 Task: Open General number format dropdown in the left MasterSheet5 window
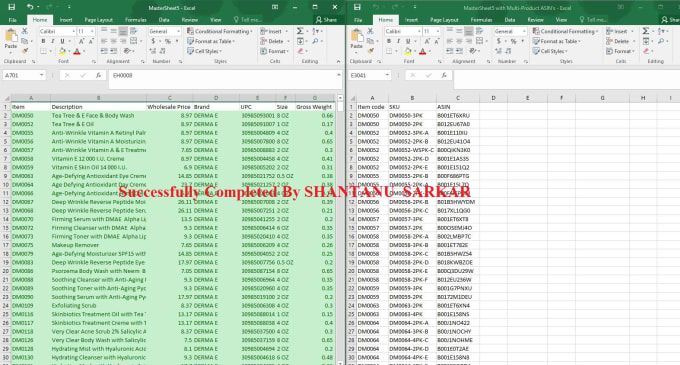(178, 31)
